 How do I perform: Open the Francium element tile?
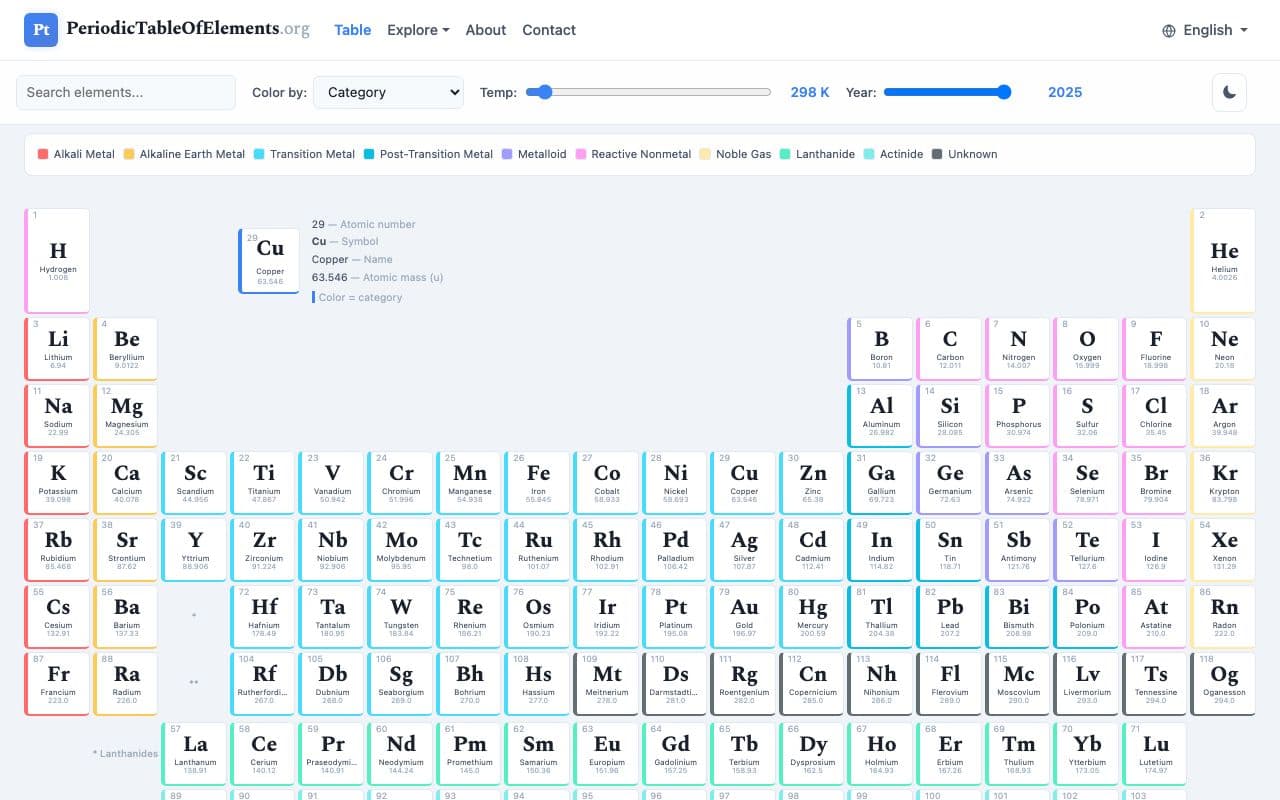tap(57, 682)
